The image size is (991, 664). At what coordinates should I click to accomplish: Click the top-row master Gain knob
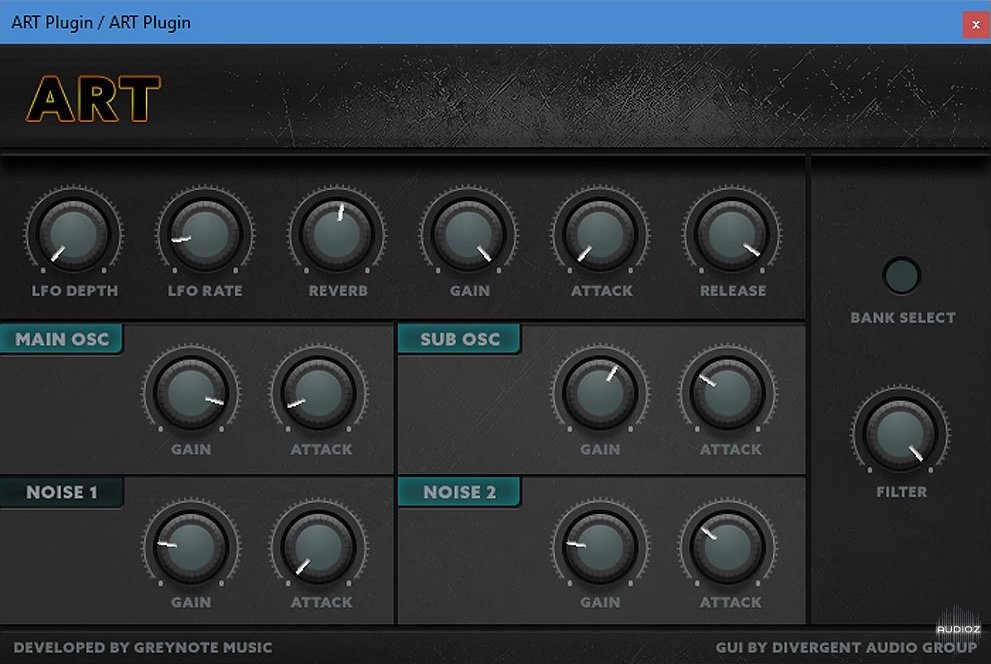click(x=468, y=235)
